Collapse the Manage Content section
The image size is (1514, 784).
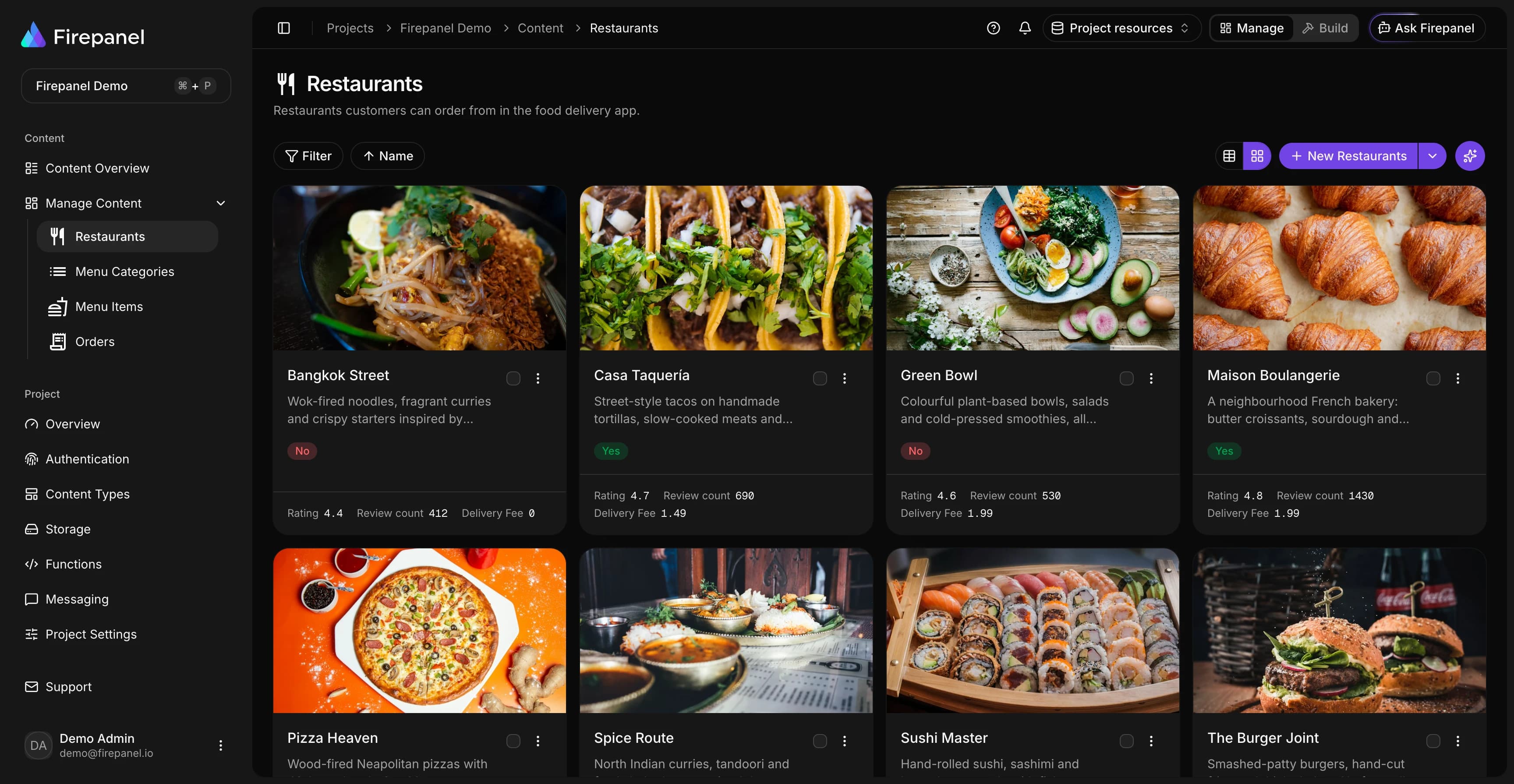(x=125, y=203)
